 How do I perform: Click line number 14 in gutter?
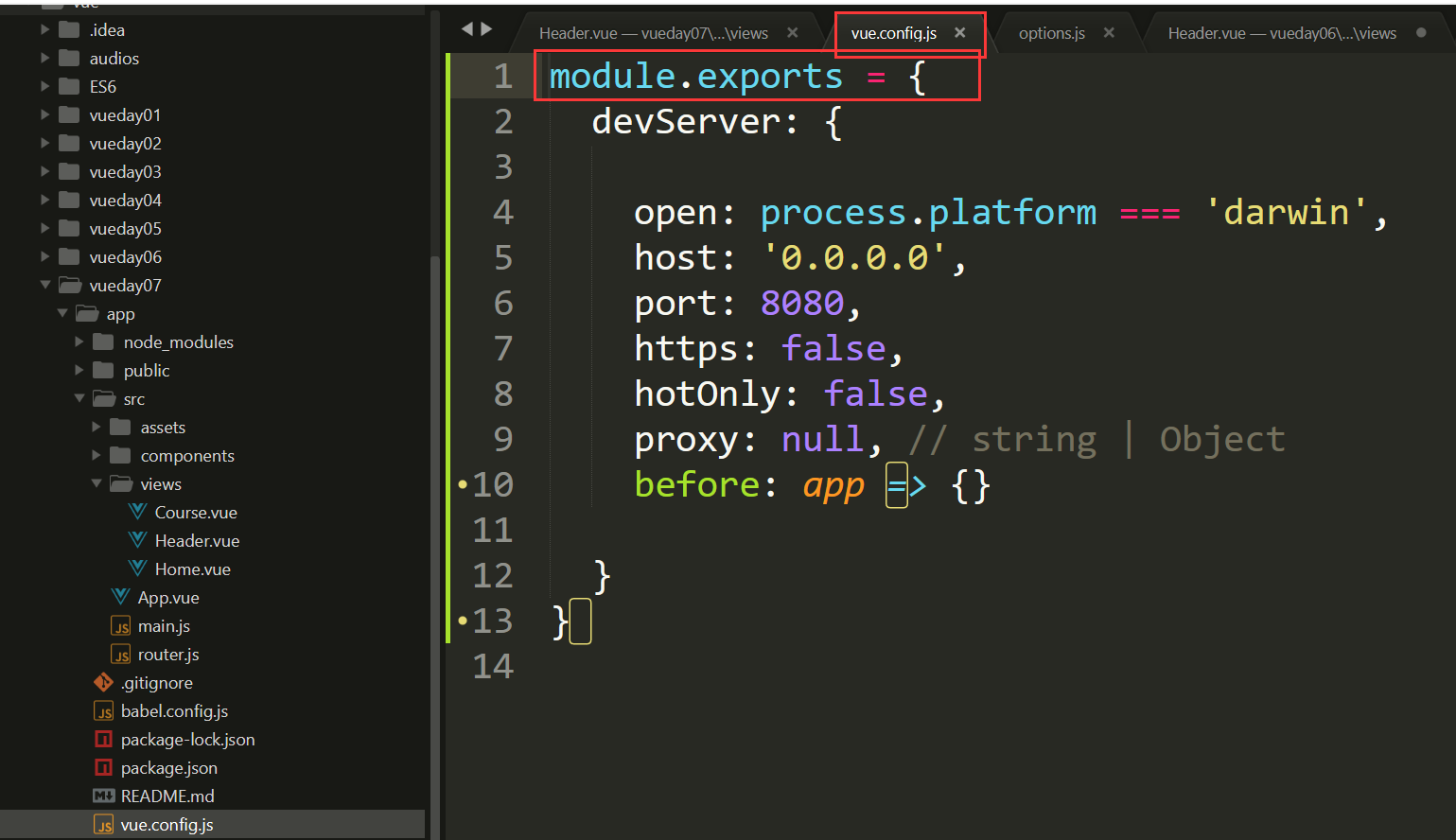point(492,666)
